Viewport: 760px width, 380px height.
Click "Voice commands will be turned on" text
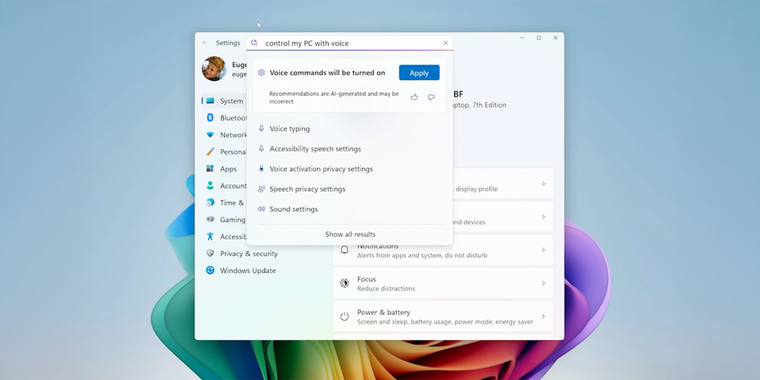327,73
